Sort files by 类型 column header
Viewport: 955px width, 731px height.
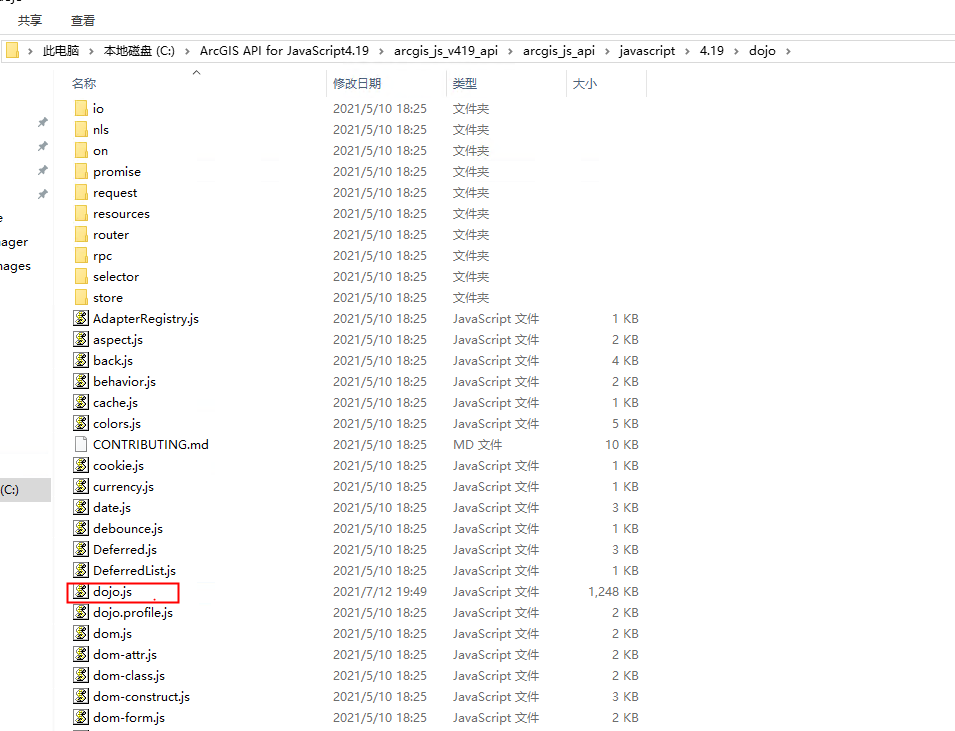tap(465, 83)
